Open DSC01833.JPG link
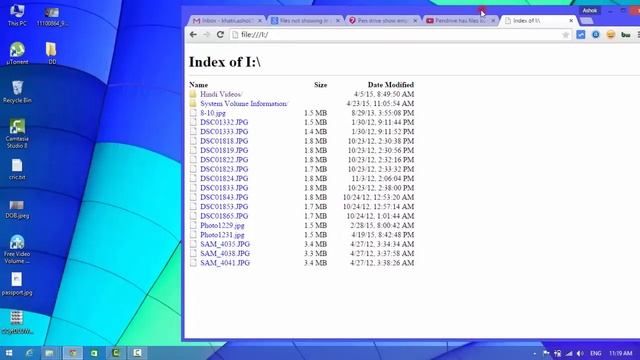Screen dimensions: 640x360 click(x=224, y=188)
